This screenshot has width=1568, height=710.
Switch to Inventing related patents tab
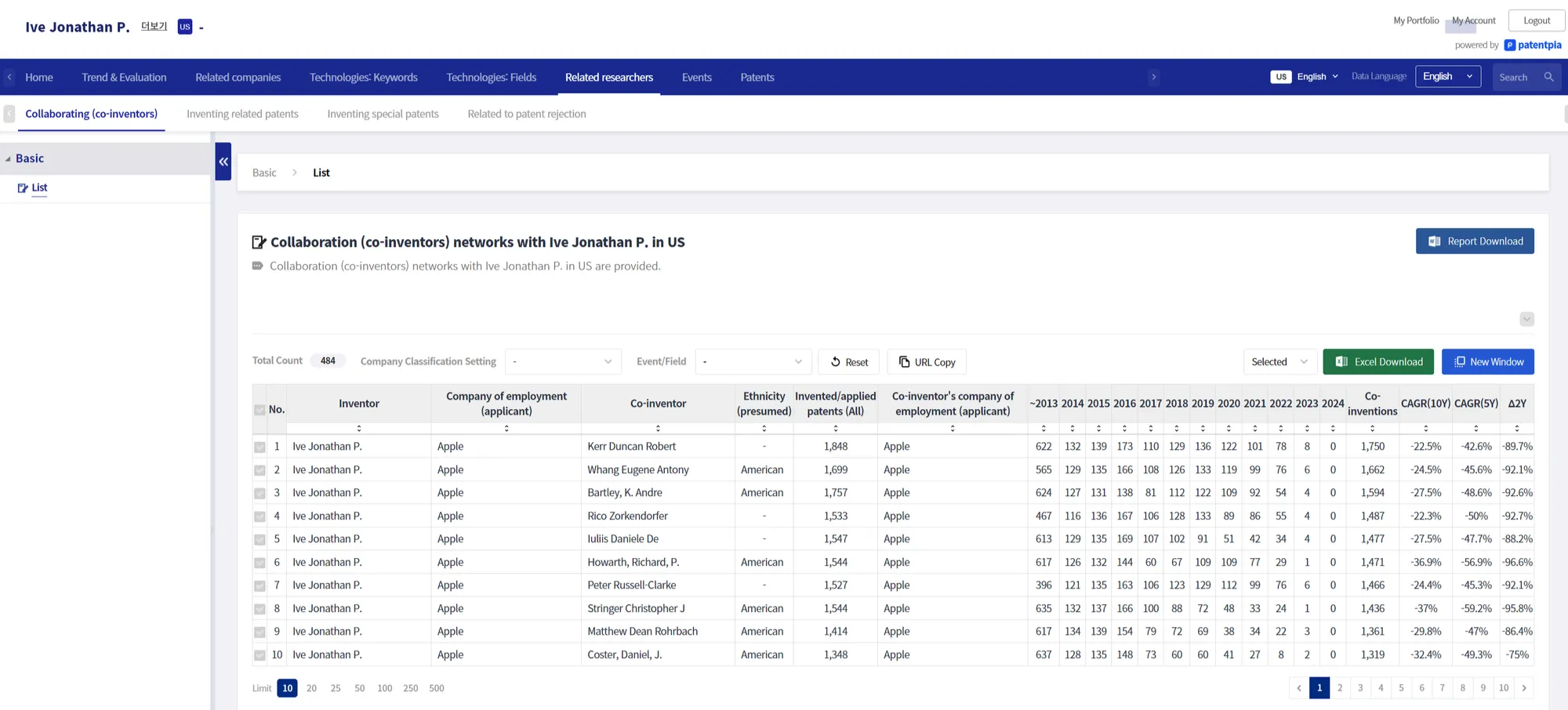coord(242,114)
